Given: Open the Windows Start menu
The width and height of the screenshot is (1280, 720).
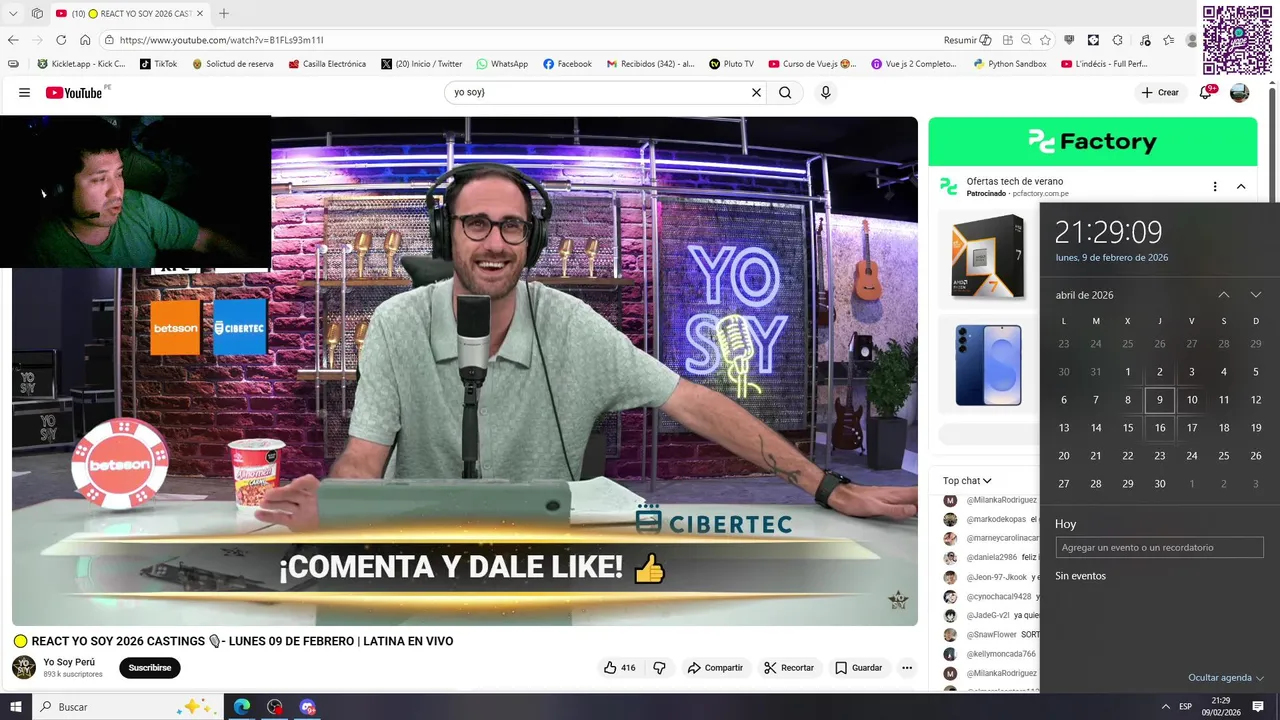Looking at the screenshot, I should point(15,706).
